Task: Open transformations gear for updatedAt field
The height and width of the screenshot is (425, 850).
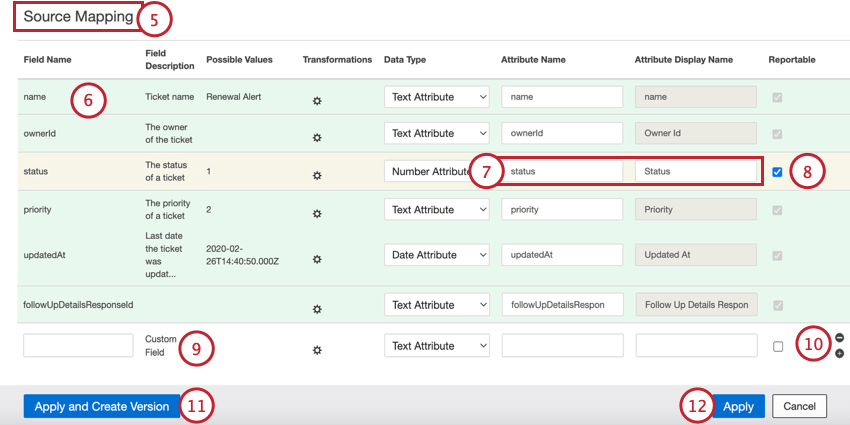Action: 317,259
